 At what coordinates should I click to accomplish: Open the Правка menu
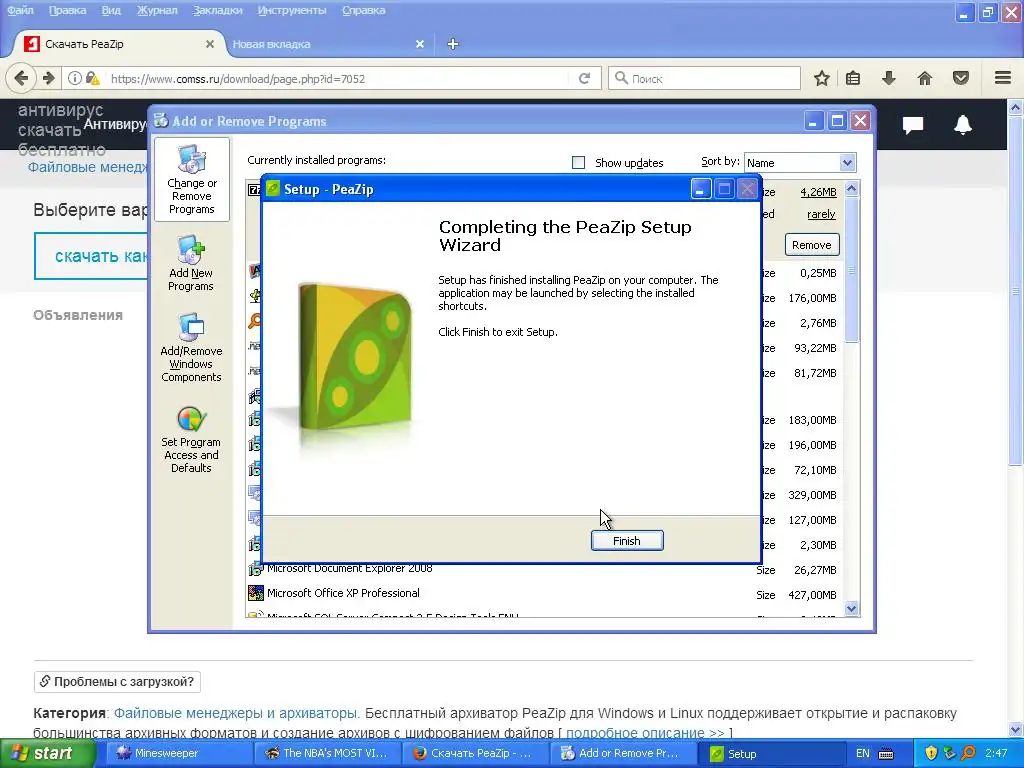point(67,10)
